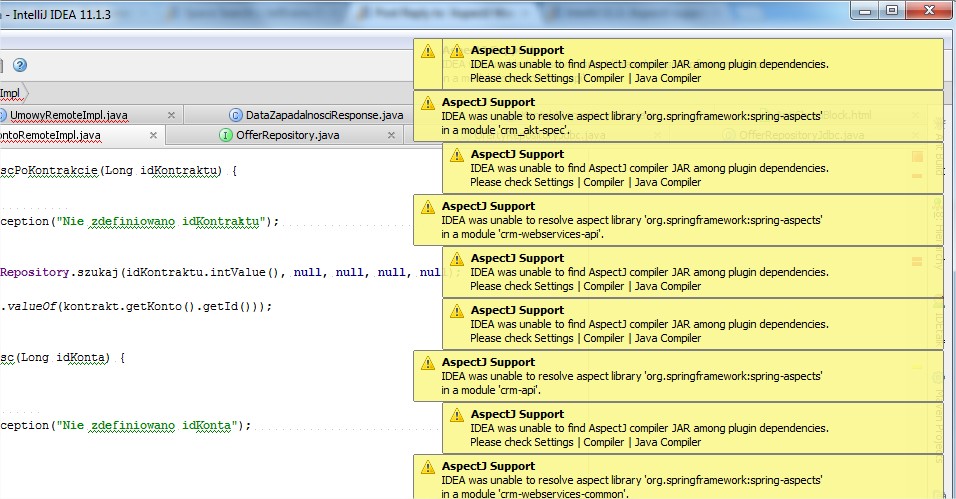This screenshot has height=499, width=956.
Task: Close the OfferRepository.java tab
Action: (391, 135)
